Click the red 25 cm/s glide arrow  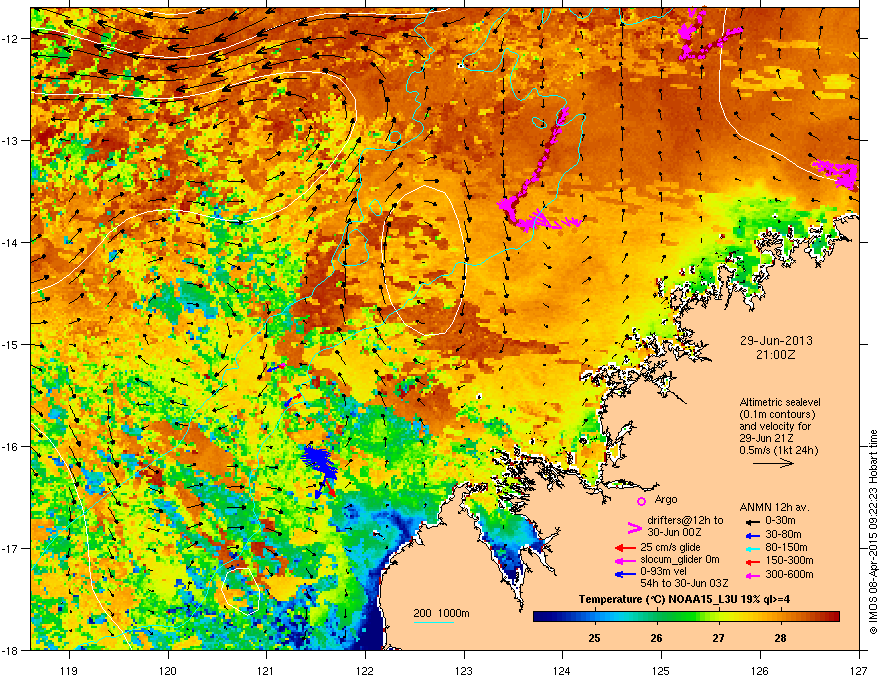(x=625, y=548)
